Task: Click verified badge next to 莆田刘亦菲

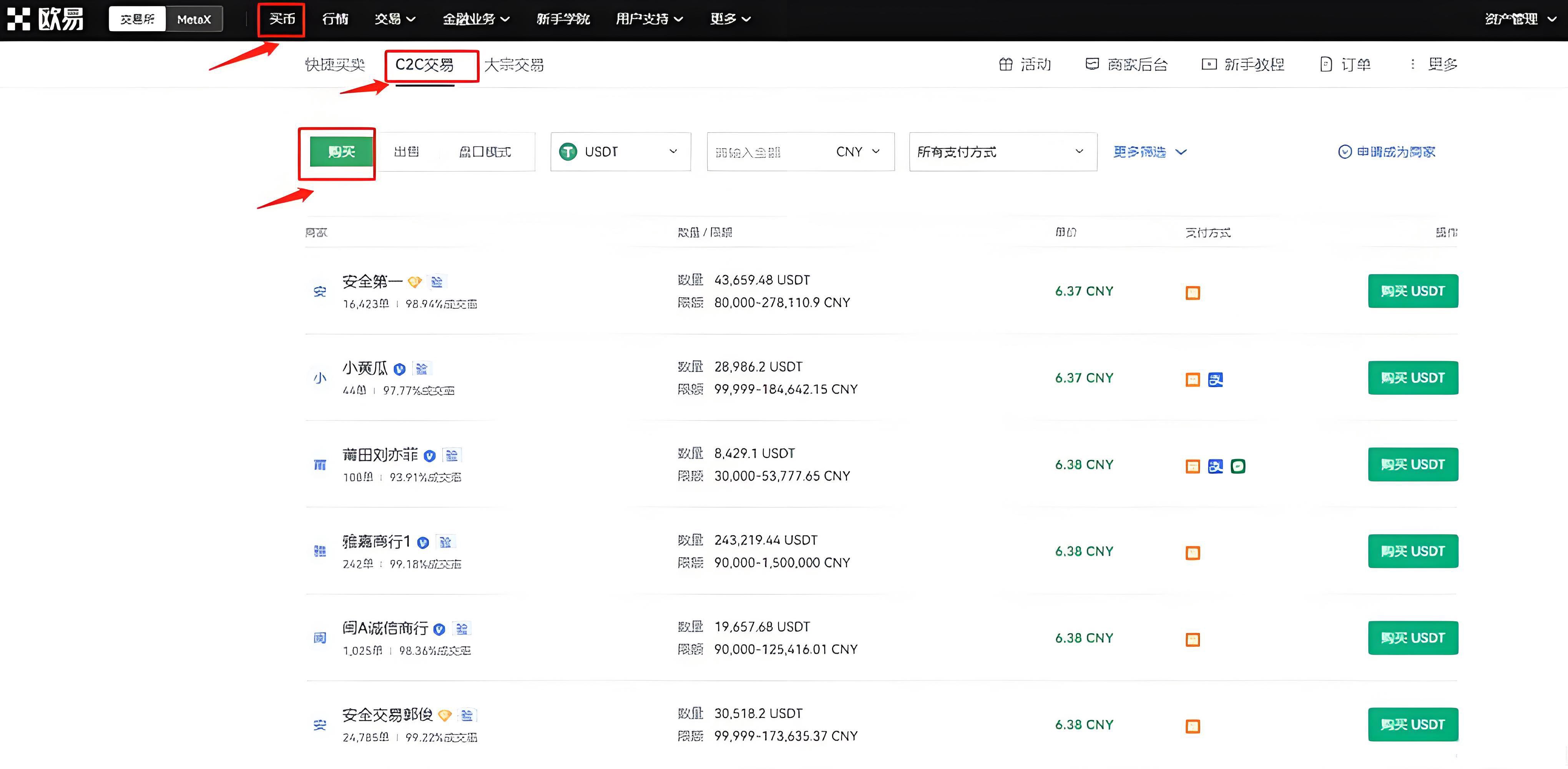Action: coord(430,456)
